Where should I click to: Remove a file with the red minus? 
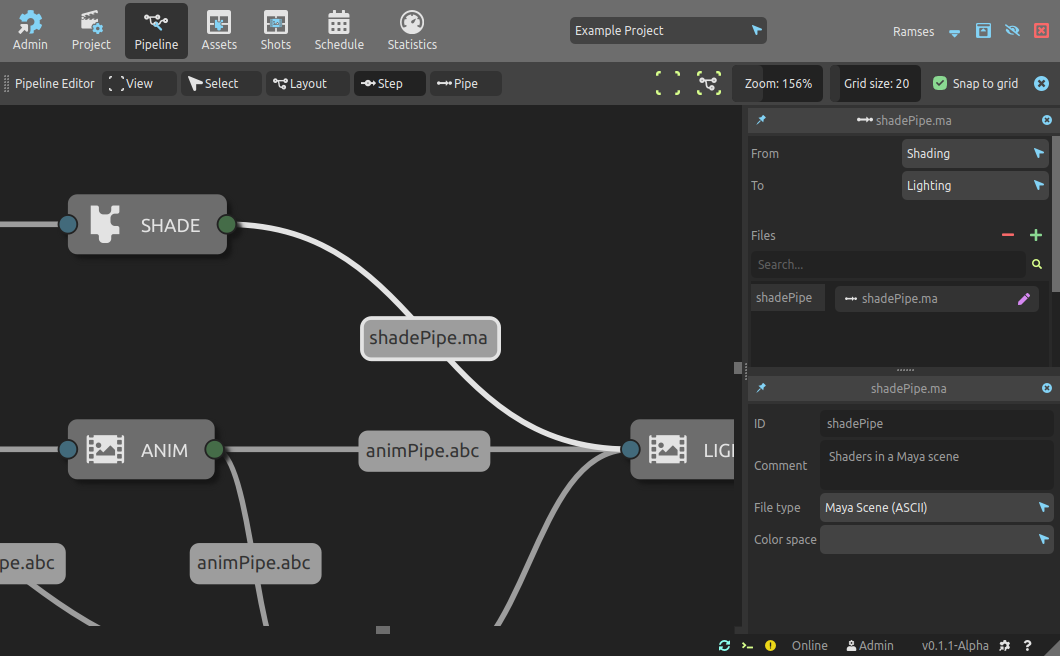coord(1008,235)
